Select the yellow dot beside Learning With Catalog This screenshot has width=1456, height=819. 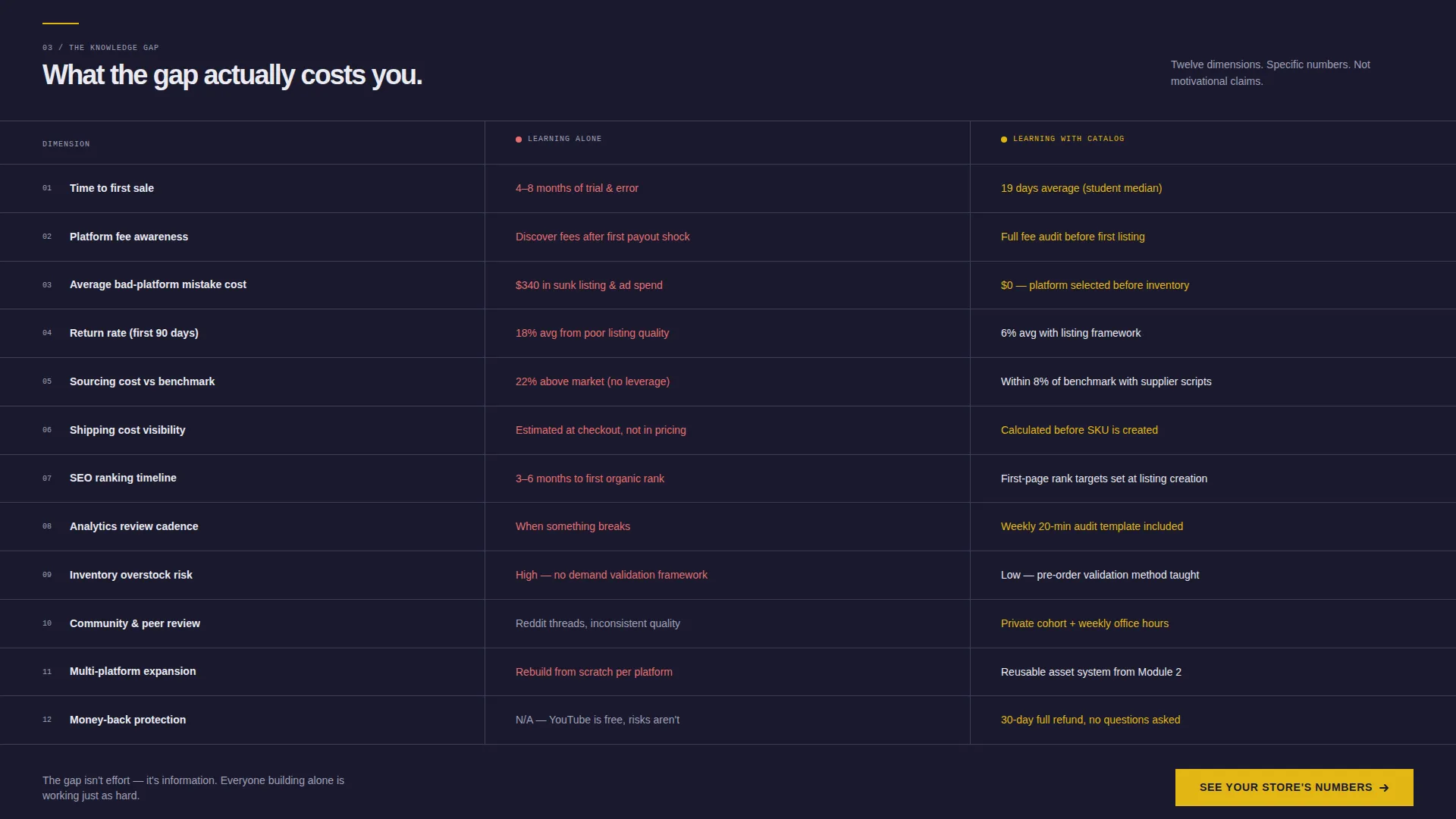(x=1004, y=140)
